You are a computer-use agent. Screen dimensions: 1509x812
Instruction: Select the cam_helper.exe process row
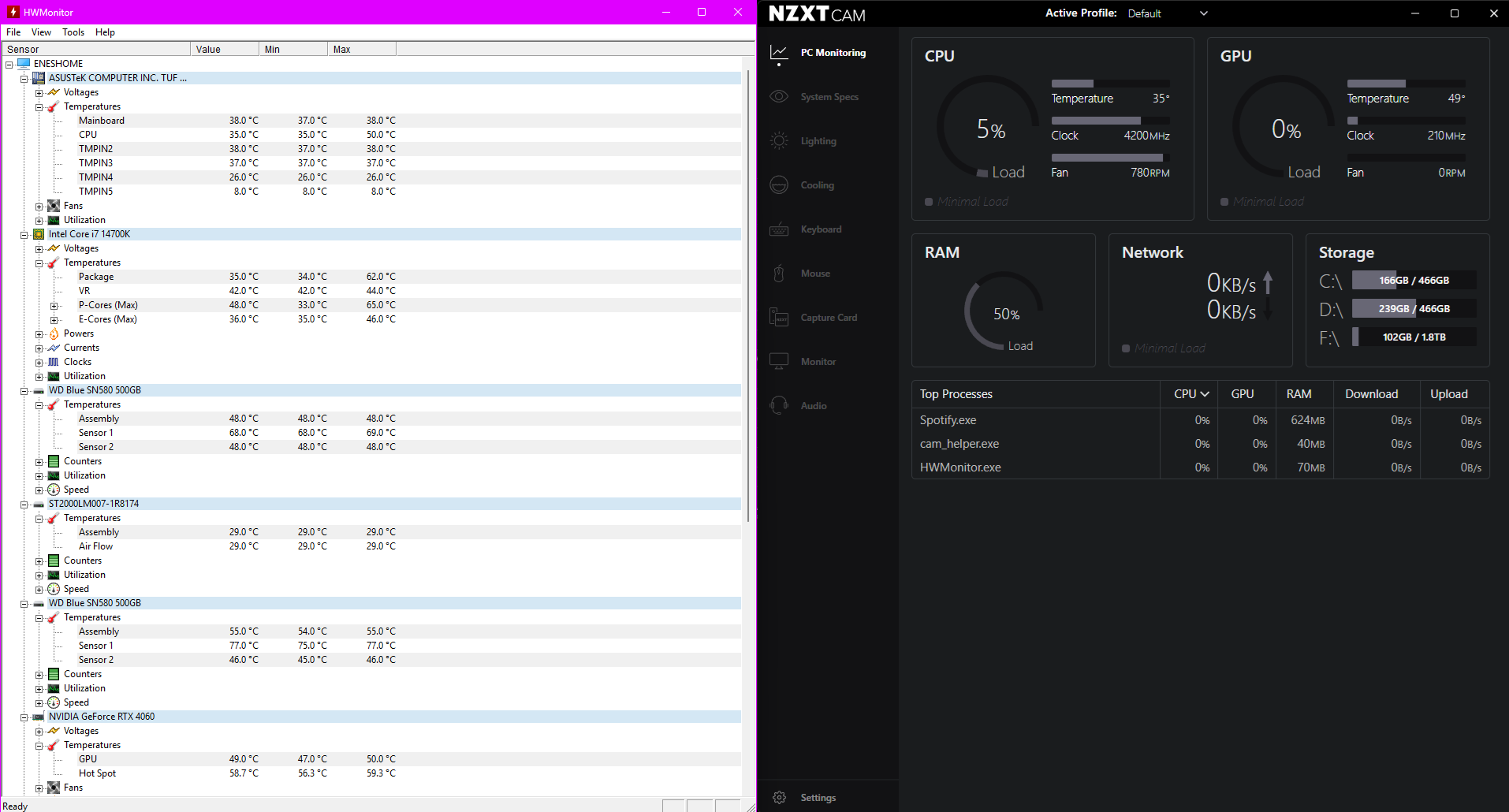point(1200,444)
